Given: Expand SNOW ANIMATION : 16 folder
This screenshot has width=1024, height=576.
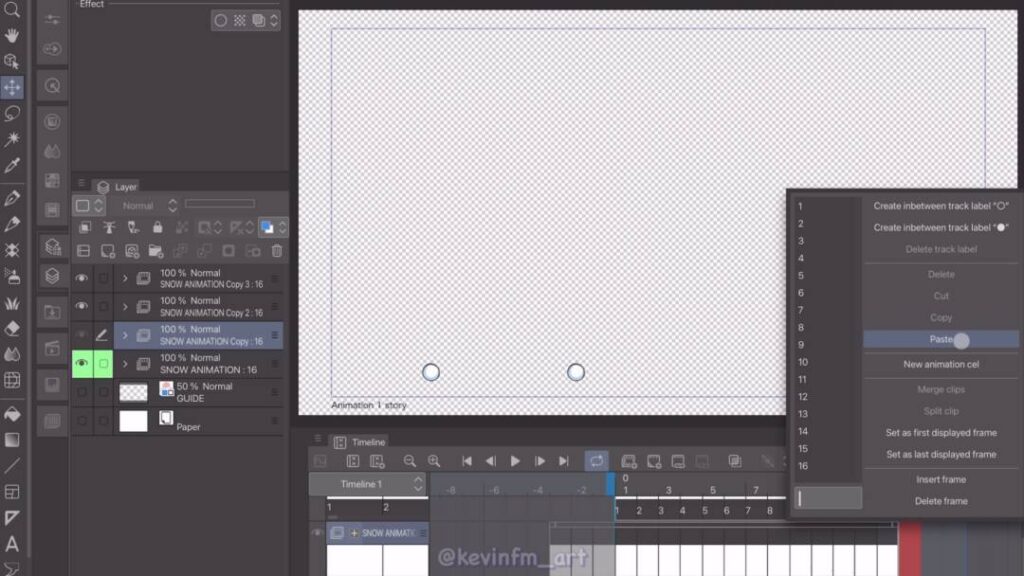Looking at the screenshot, I should point(125,363).
